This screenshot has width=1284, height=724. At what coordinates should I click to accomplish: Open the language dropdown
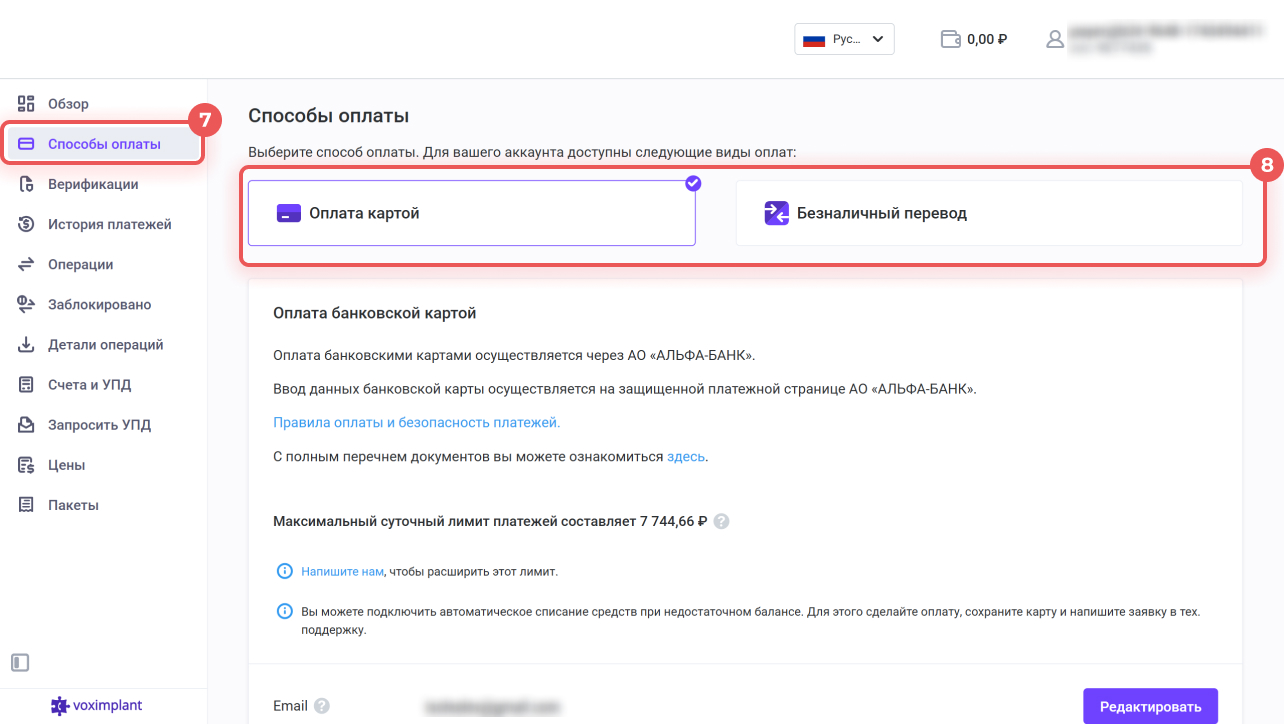click(844, 39)
